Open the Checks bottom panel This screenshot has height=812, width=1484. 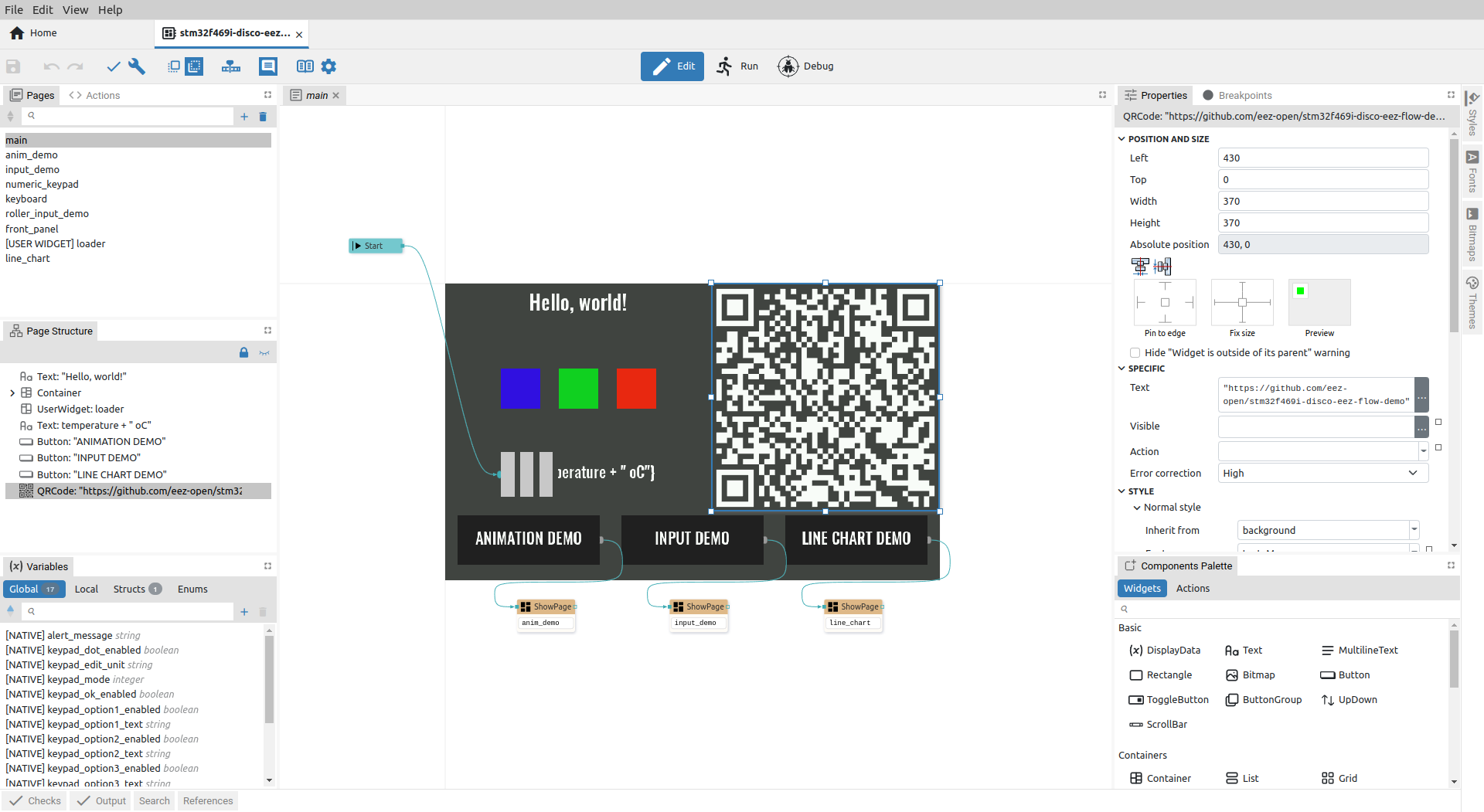pos(36,801)
